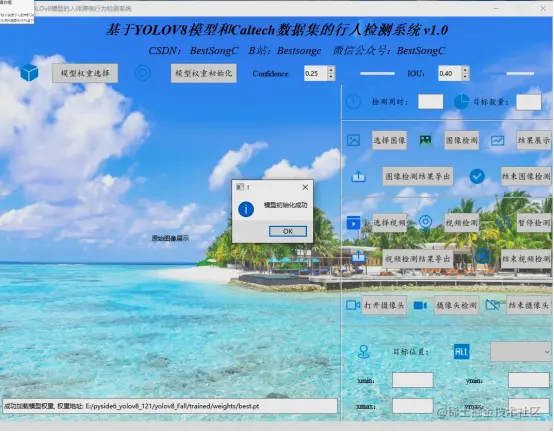This screenshot has height=432, width=554.
Task: Click 结束摄像头 button
Action: tap(529, 305)
